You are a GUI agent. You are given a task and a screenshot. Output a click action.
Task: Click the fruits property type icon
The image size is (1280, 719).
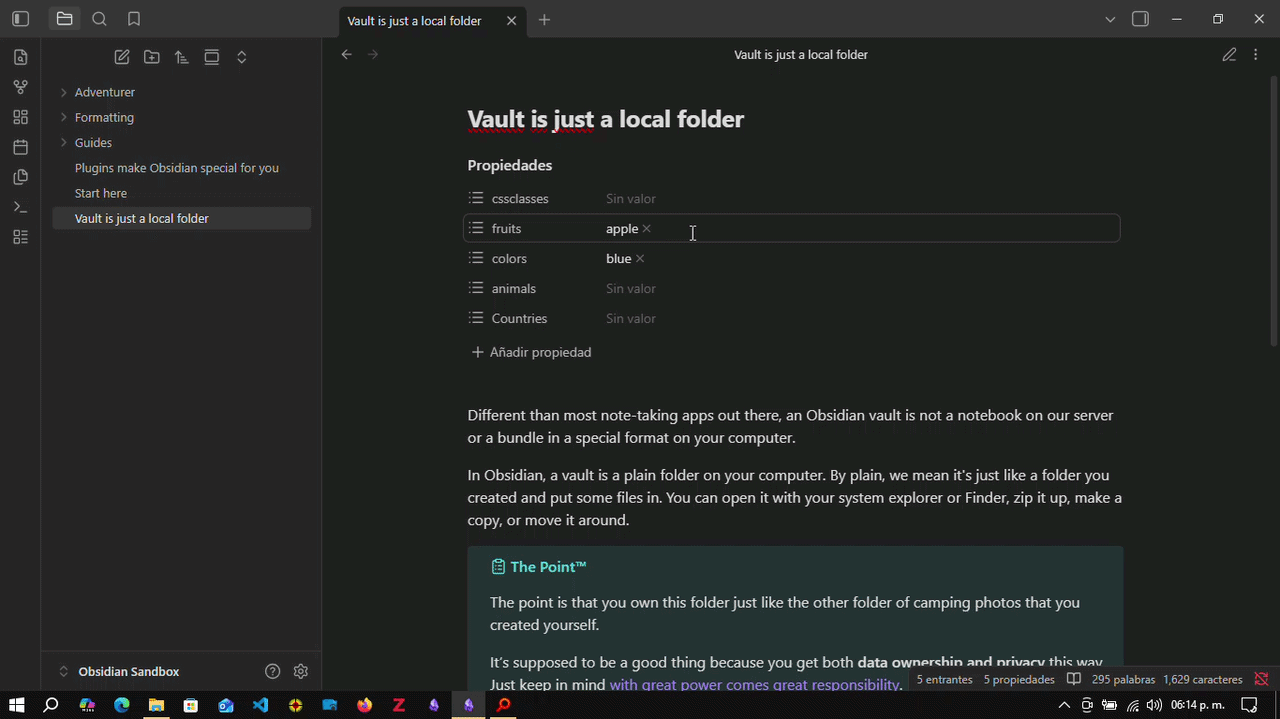tap(476, 228)
